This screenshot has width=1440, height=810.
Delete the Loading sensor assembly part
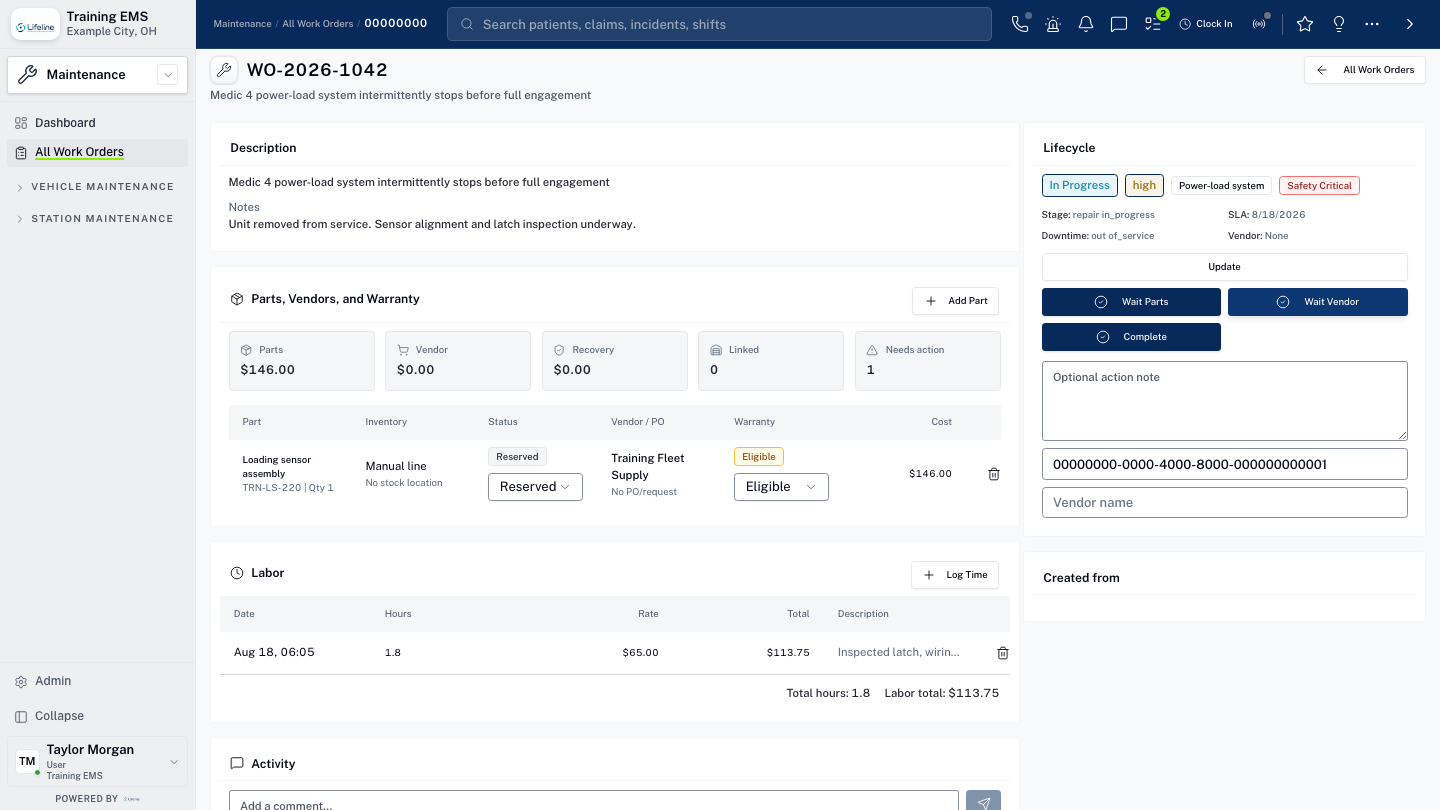(994, 474)
